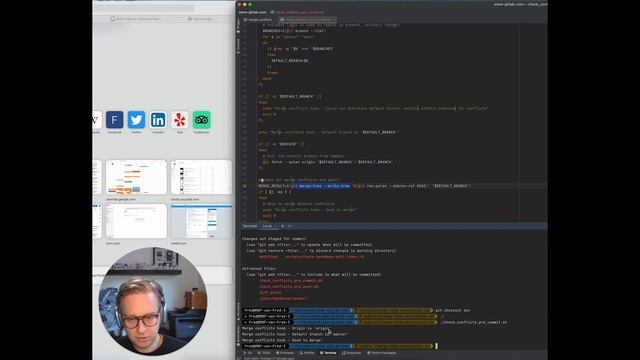Add a new terminal session with plus

coord(282,226)
